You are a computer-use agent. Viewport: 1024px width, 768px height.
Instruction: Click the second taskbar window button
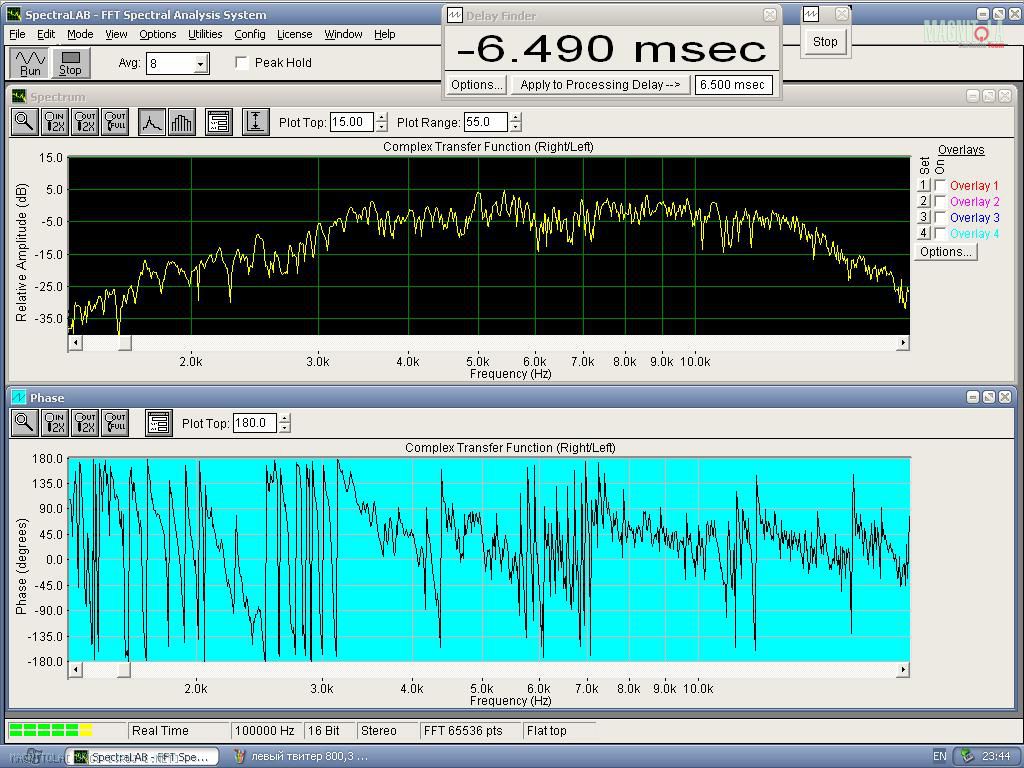[x=300, y=756]
